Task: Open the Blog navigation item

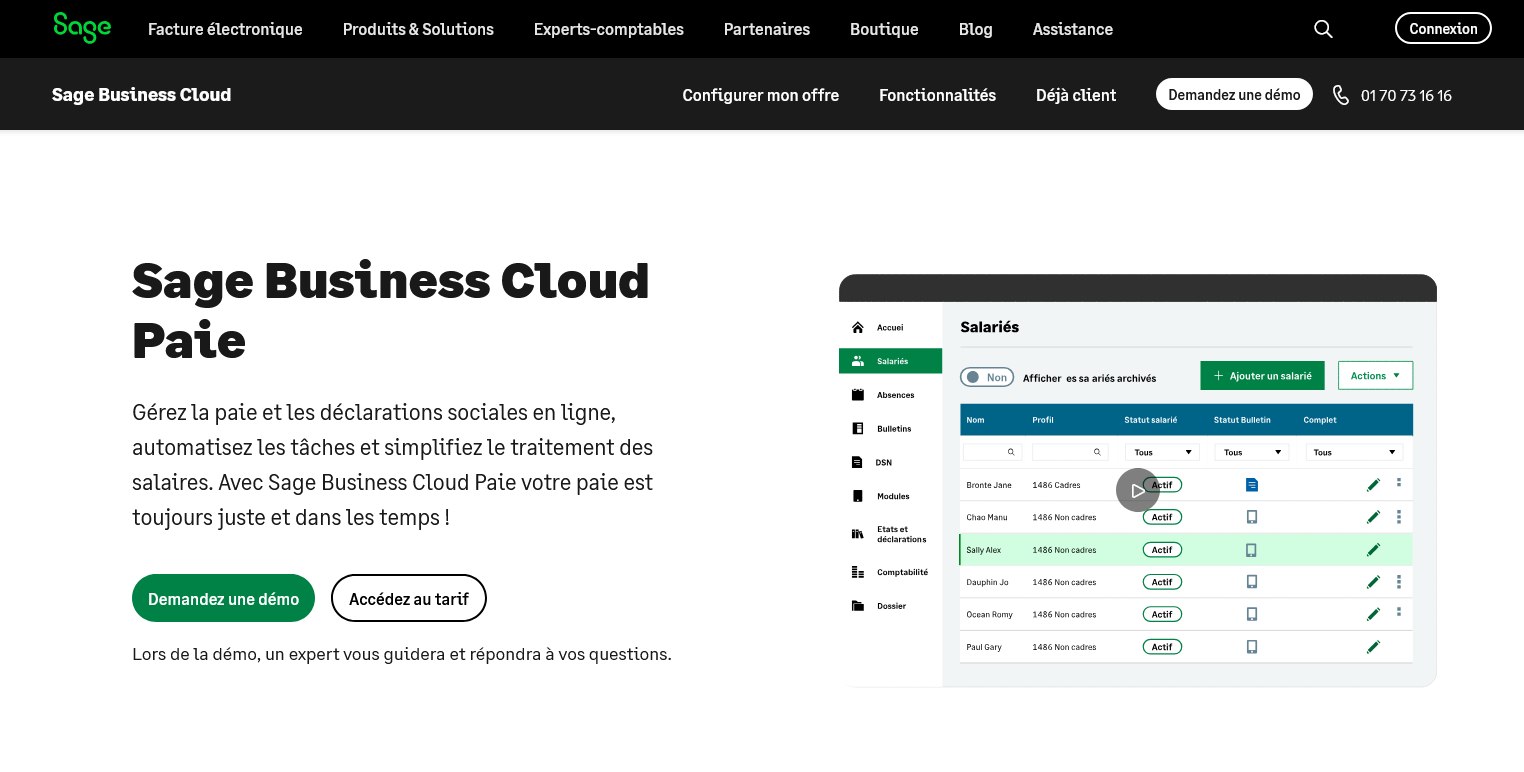Action: pyautogui.click(x=976, y=29)
